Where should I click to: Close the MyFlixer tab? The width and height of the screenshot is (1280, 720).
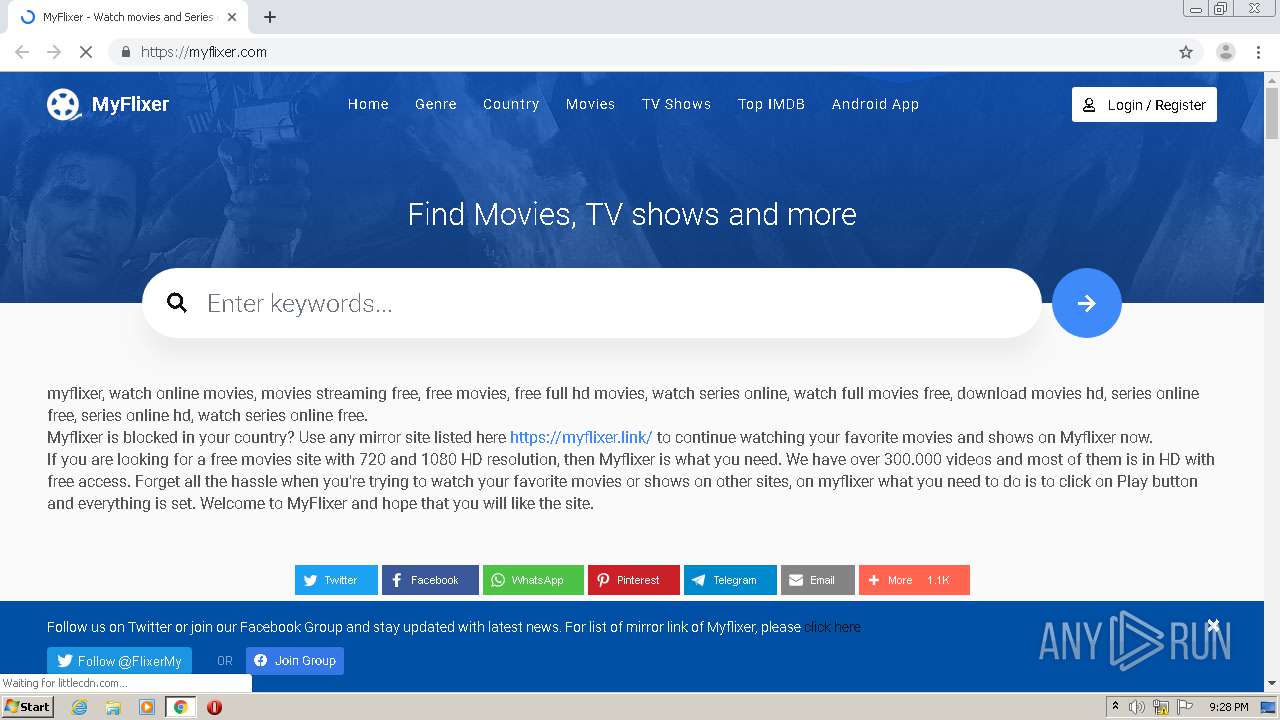232,17
